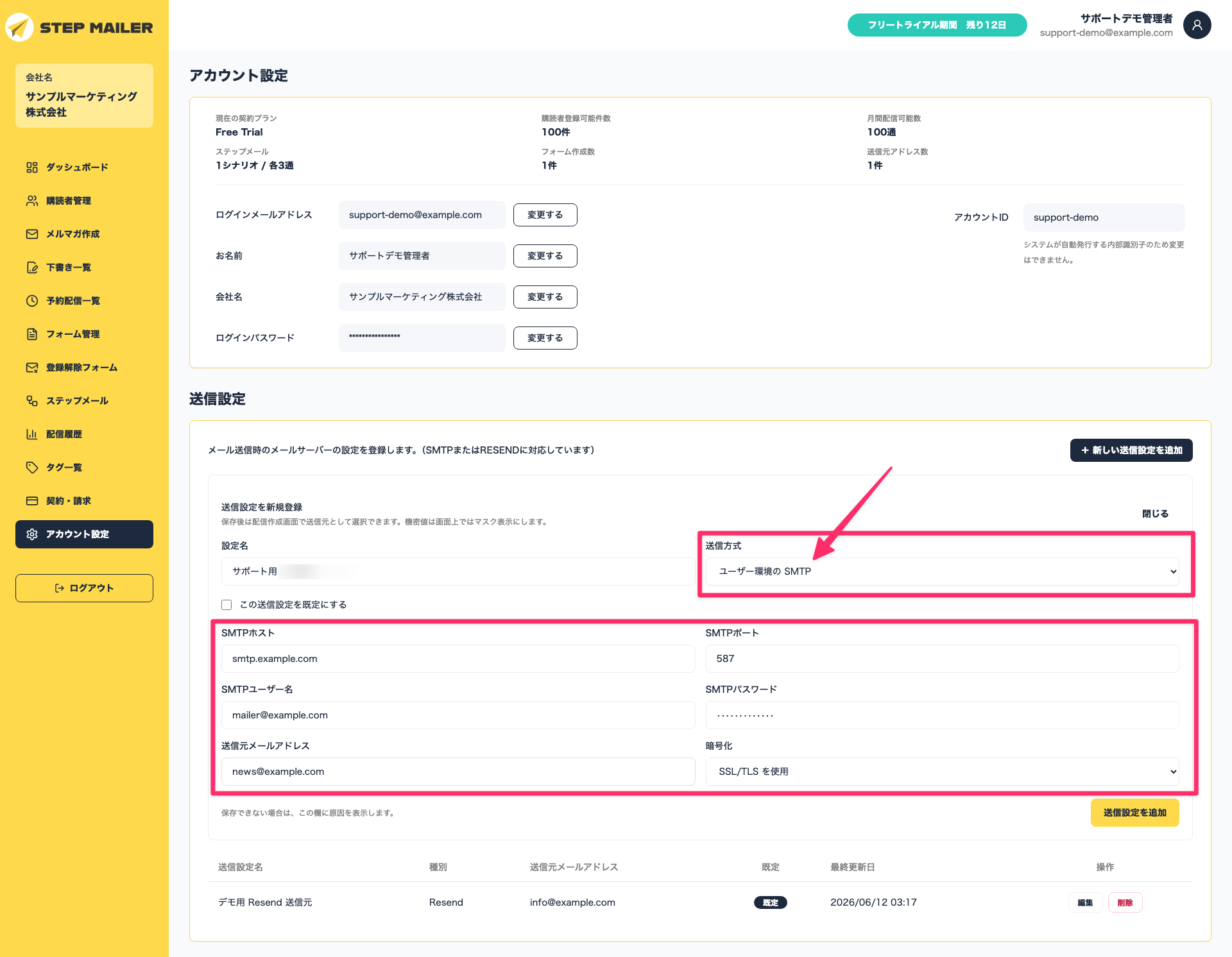Click the フォーム管理 document icon
The height and width of the screenshot is (957, 1232).
32,334
